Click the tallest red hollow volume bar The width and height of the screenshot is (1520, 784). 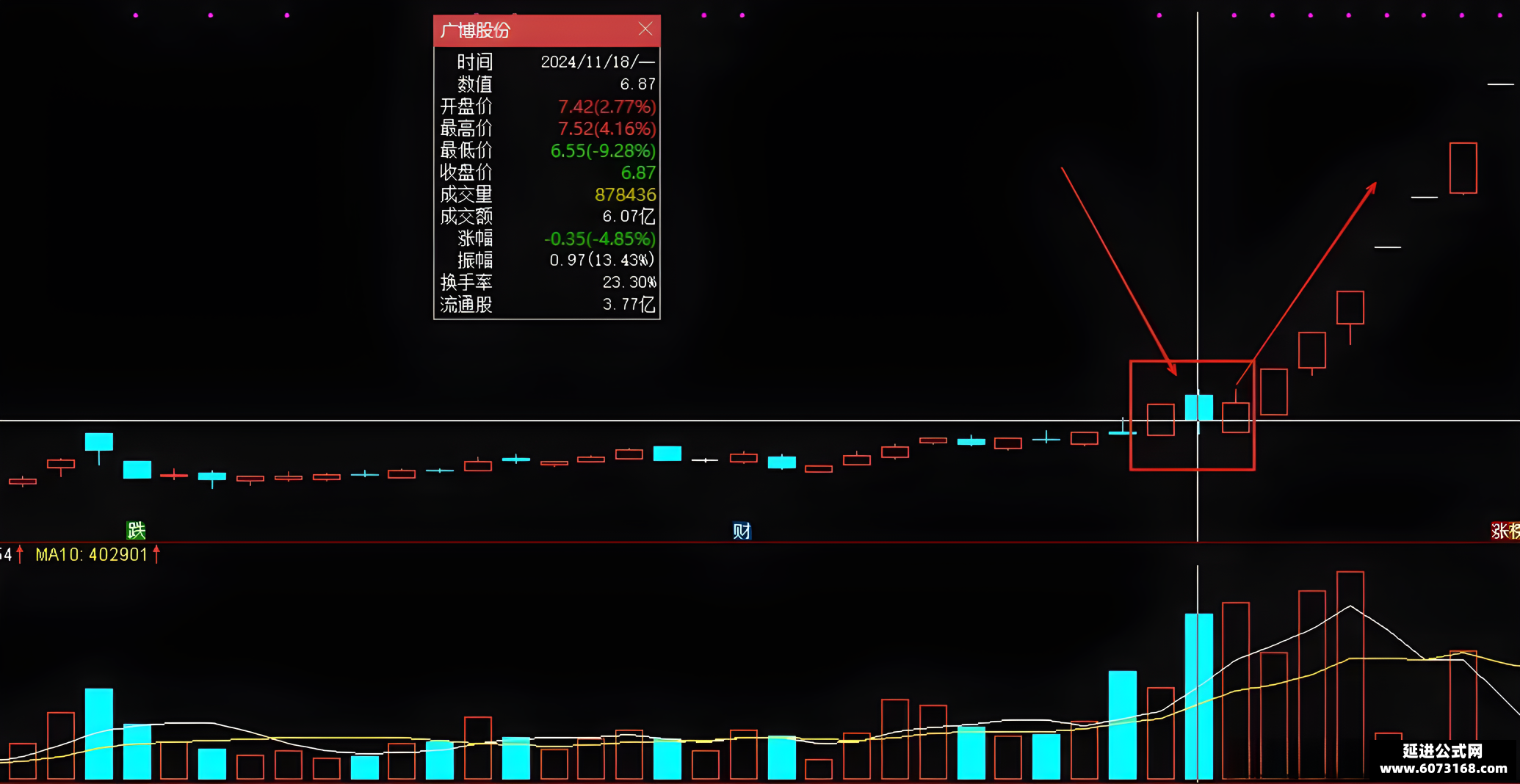pos(1350,675)
